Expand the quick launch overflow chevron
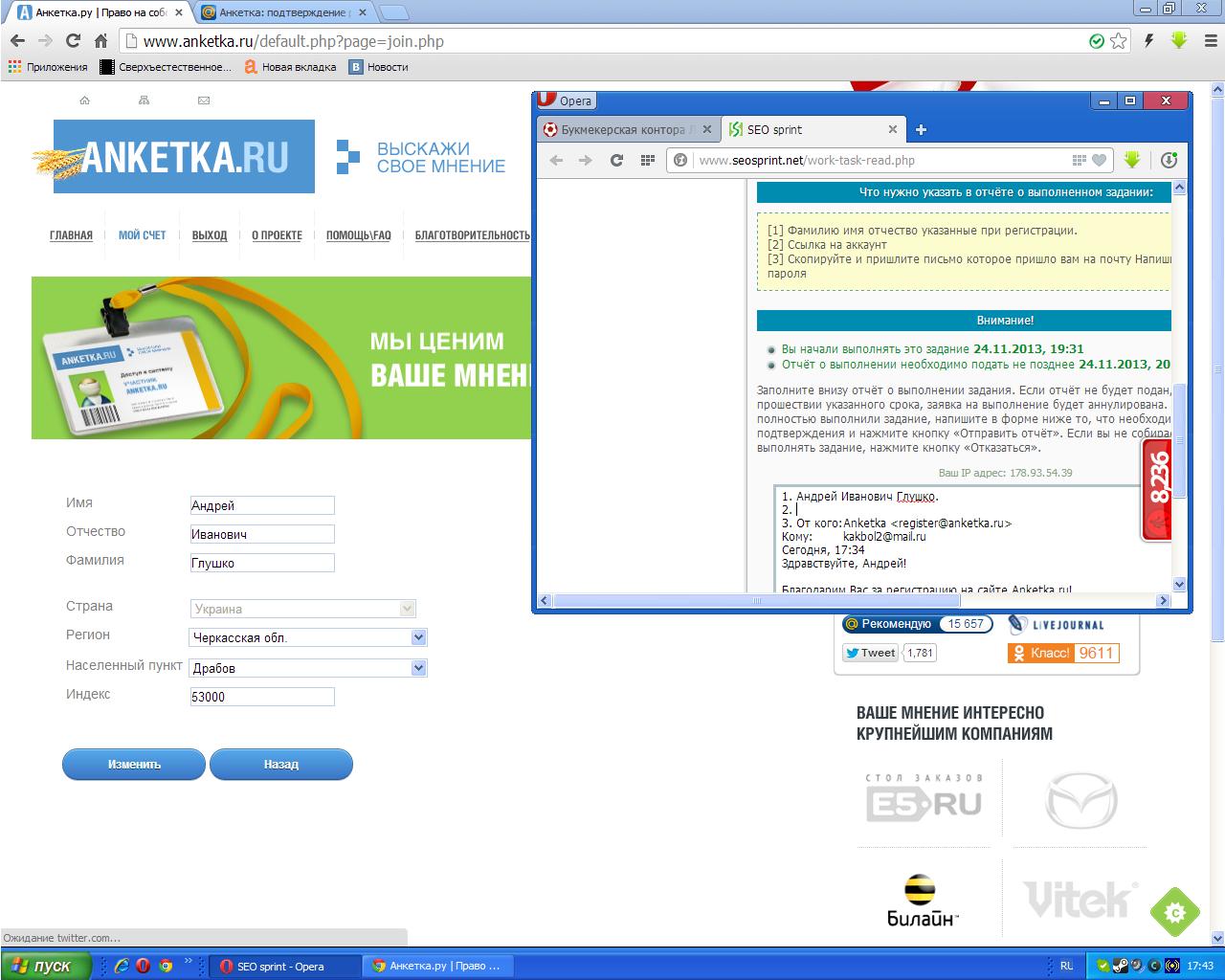The width and height of the screenshot is (1225, 980). point(188,961)
